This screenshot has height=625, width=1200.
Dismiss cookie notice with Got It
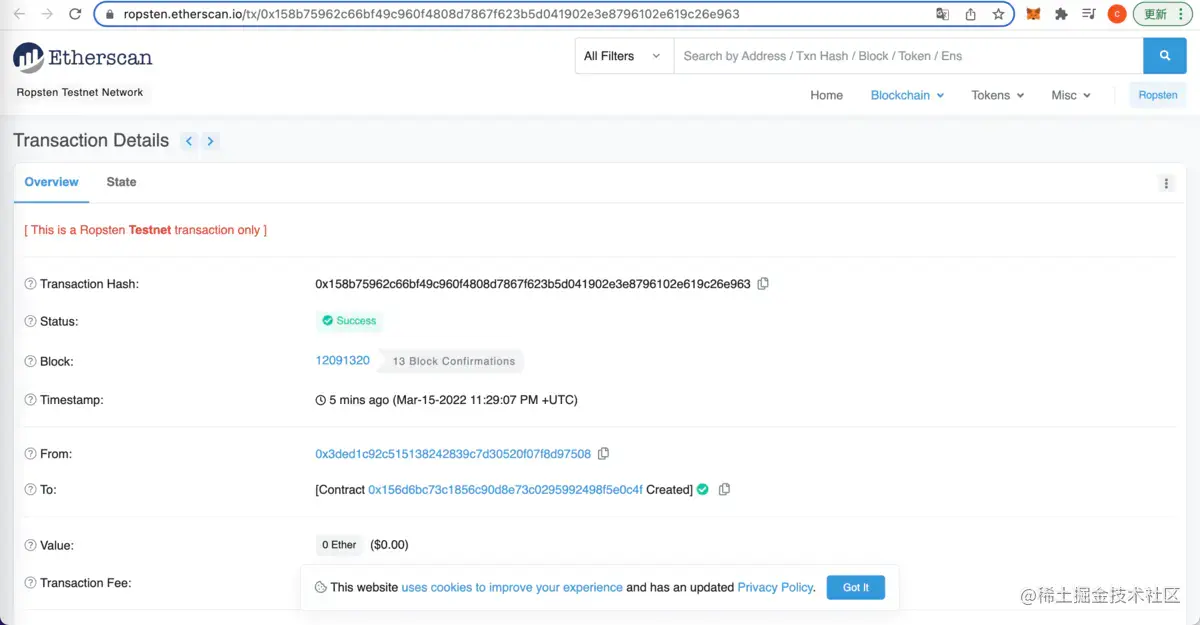click(856, 587)
